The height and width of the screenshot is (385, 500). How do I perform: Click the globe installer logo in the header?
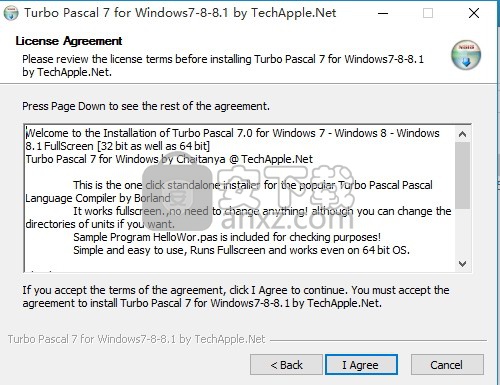466,55
